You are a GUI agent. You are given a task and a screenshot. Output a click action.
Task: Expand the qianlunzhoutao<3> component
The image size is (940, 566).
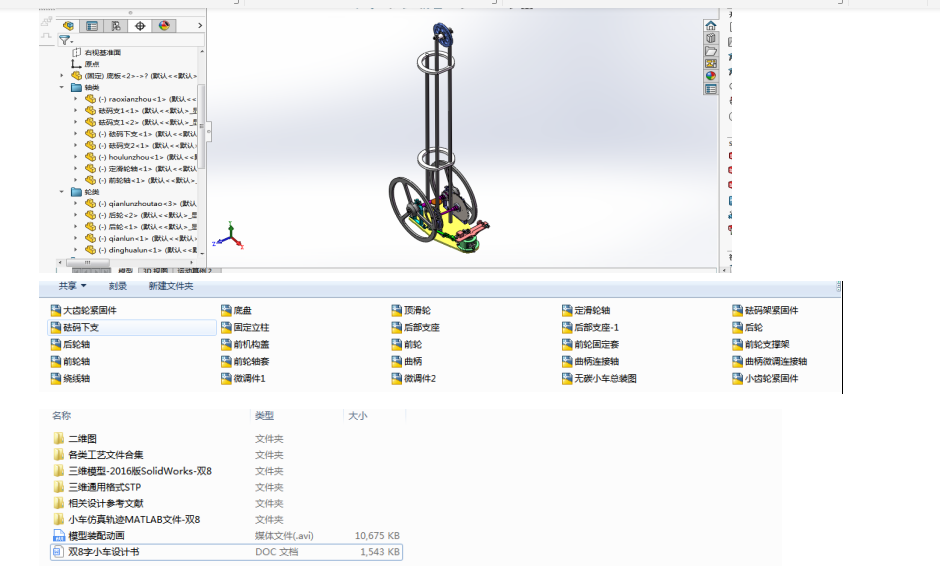point(76,203)
